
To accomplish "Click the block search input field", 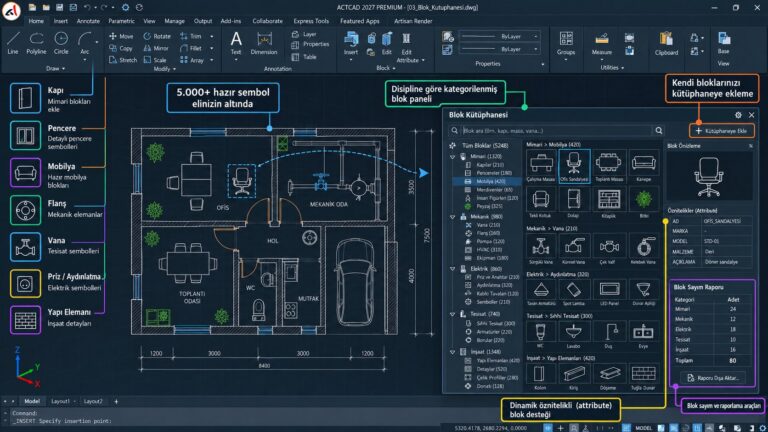I will pyautogui.click(x=556, y=131).
